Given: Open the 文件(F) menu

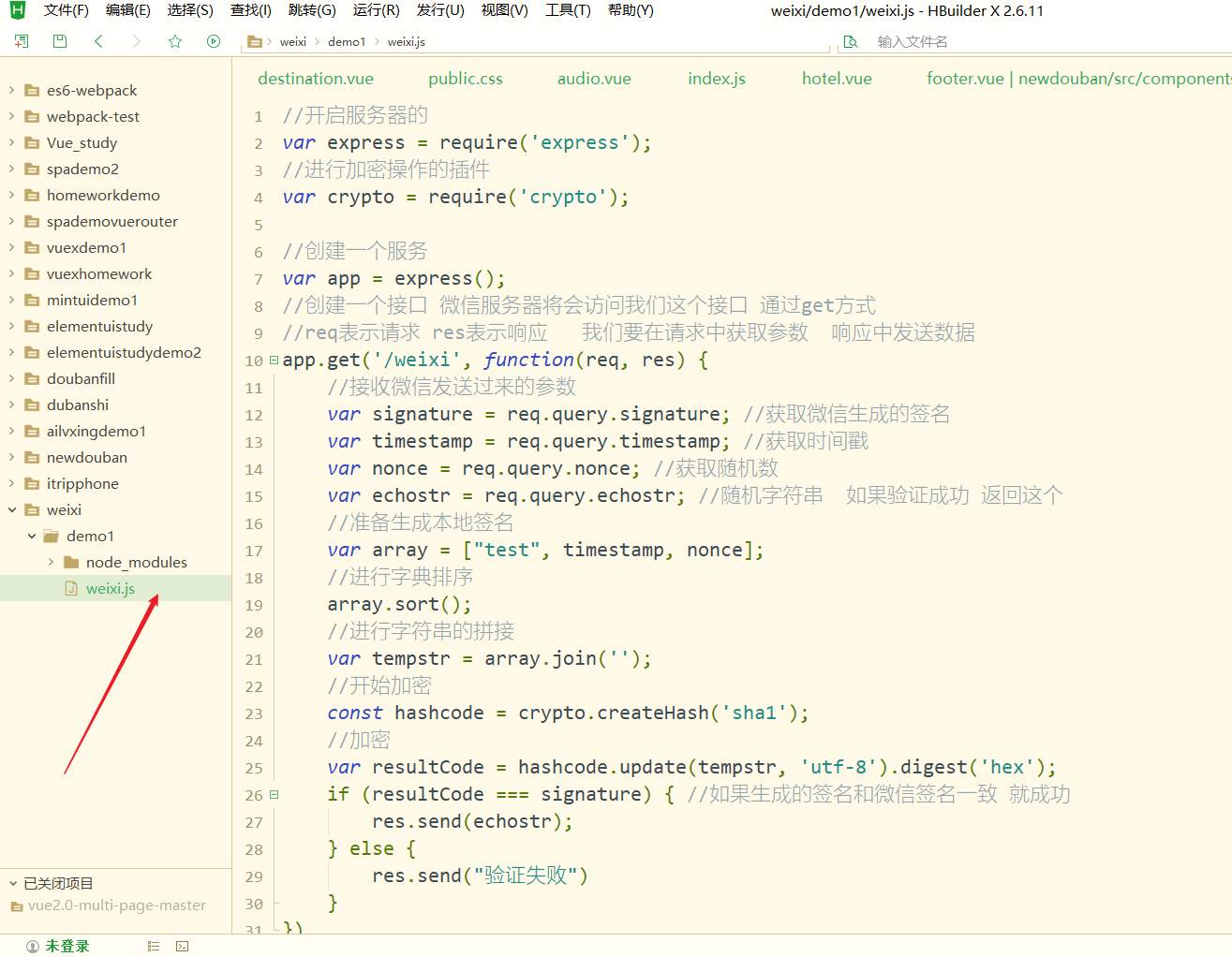Looking at the screenshot, I should [66, 10].
